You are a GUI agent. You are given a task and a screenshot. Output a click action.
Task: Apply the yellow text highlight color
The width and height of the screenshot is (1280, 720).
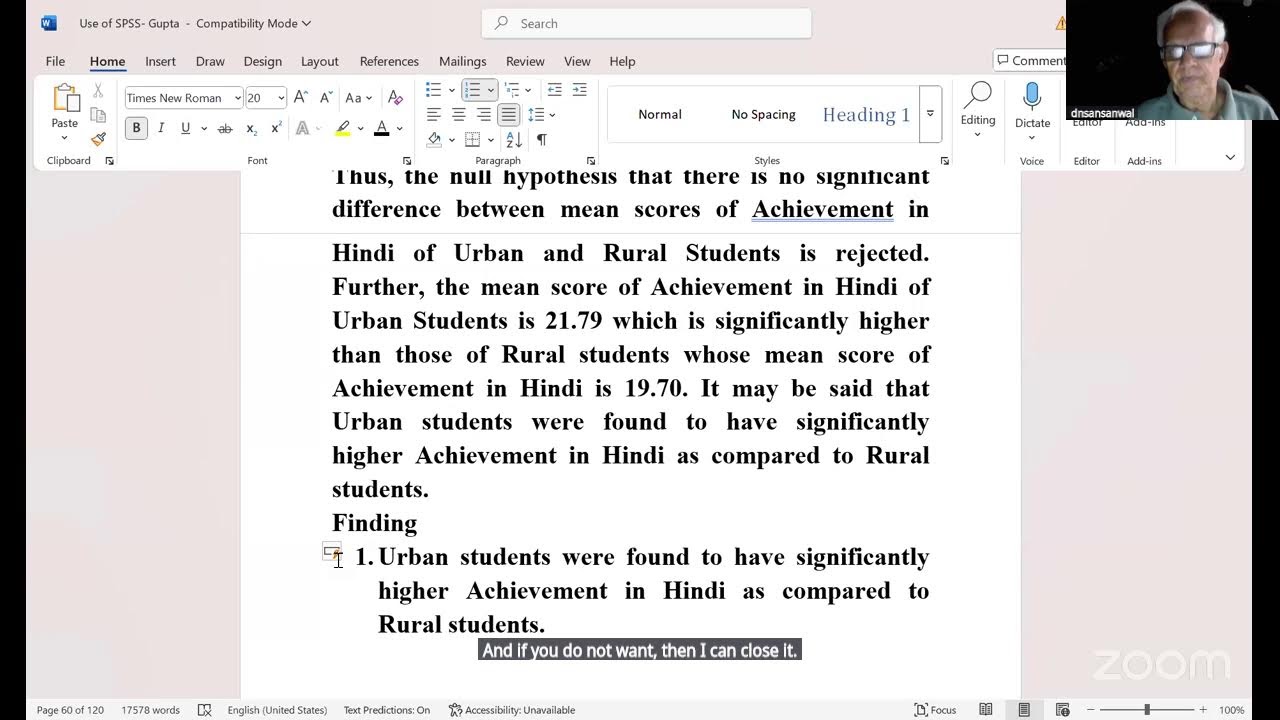point(343,128)
